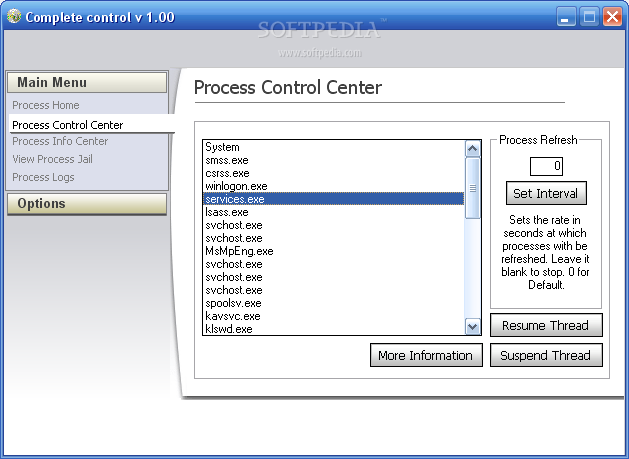This screenshot has width=629, height=459.
Task: Select smss.exe in the process list
Action: click(334, 160)
